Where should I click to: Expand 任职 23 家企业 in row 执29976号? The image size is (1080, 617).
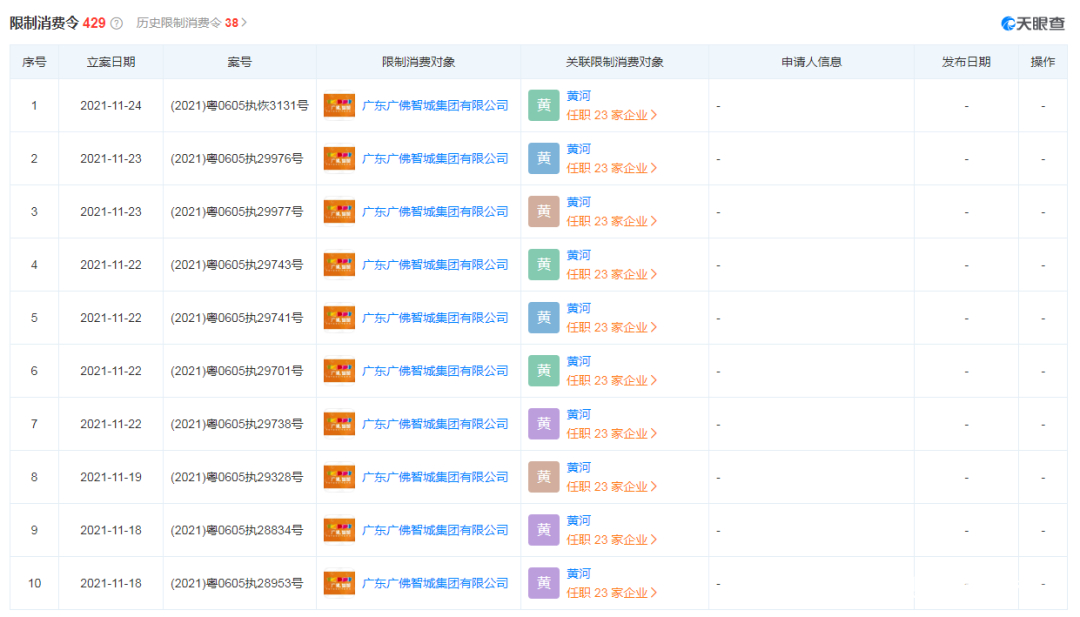pos(612,168)
